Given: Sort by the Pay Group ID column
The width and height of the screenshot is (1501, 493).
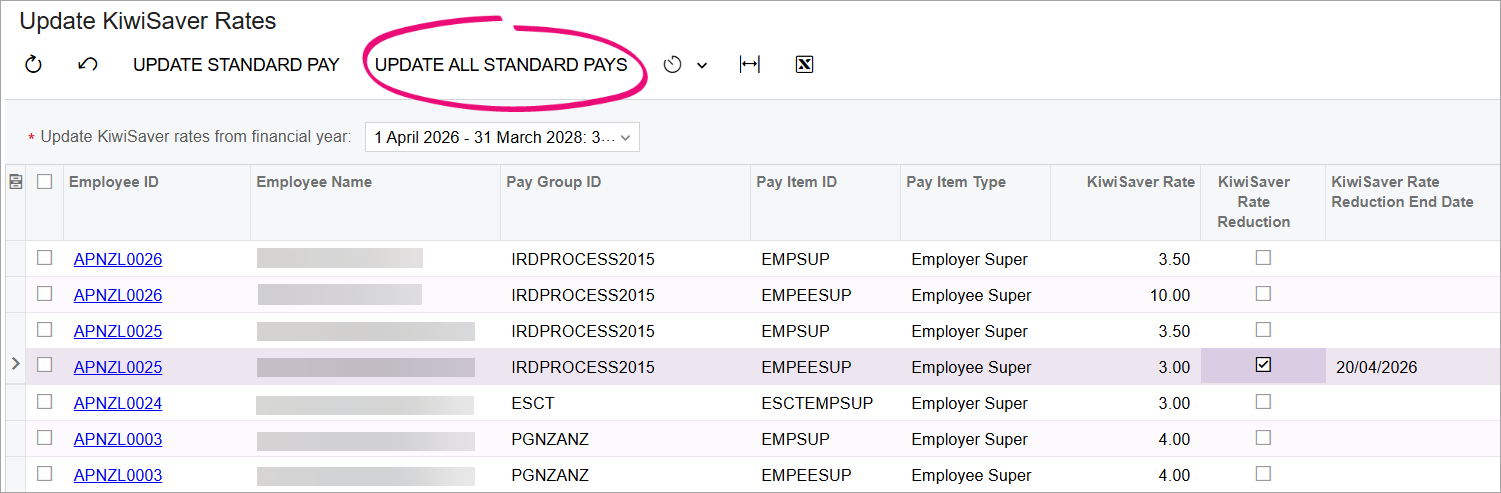Looking at the screenshot, I should tap(554, 182).
